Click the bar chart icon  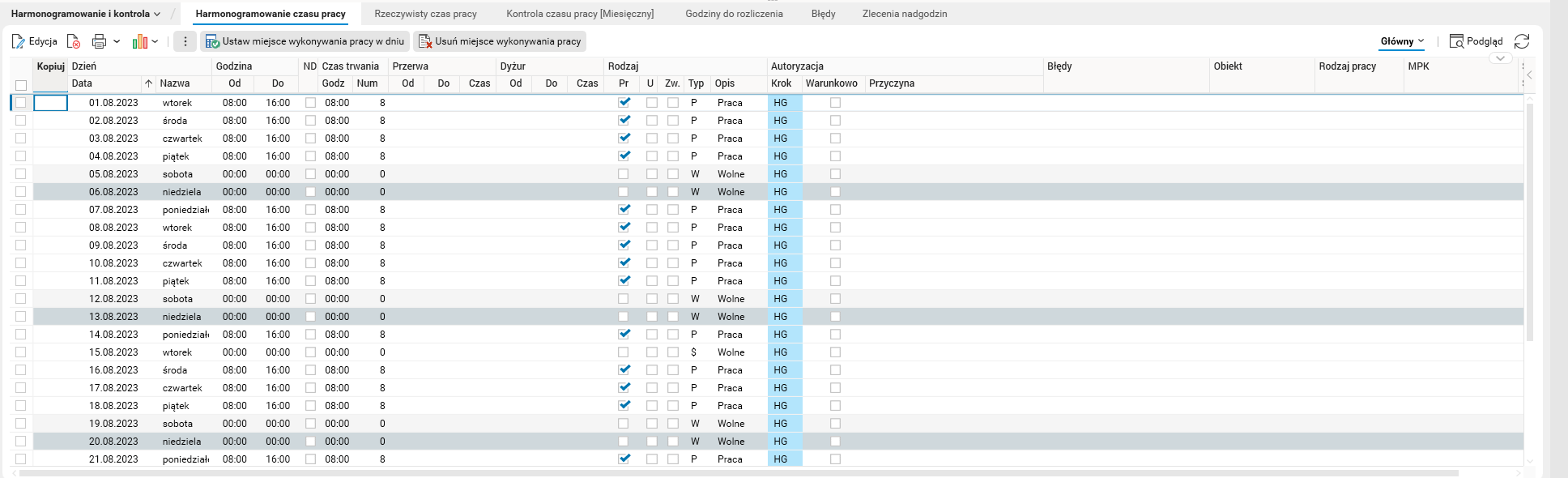(x=140, y=41)
